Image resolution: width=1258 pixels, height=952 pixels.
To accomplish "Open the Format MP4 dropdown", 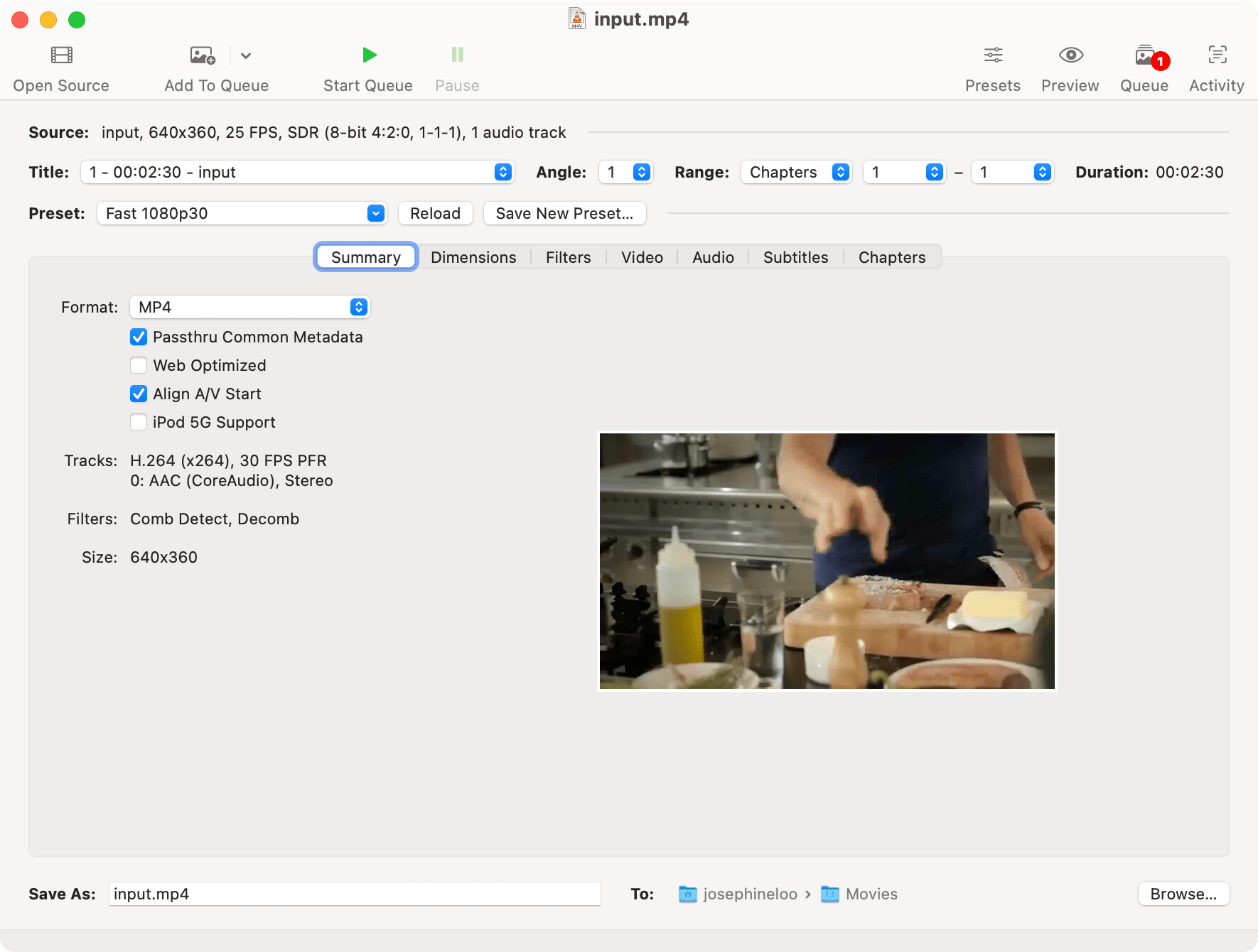I will (x=249, y=307).
